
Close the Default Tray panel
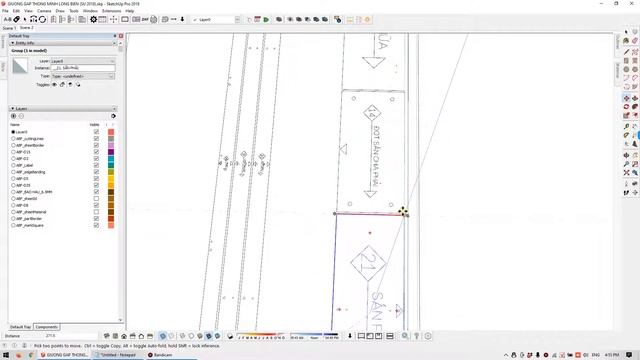121,36
